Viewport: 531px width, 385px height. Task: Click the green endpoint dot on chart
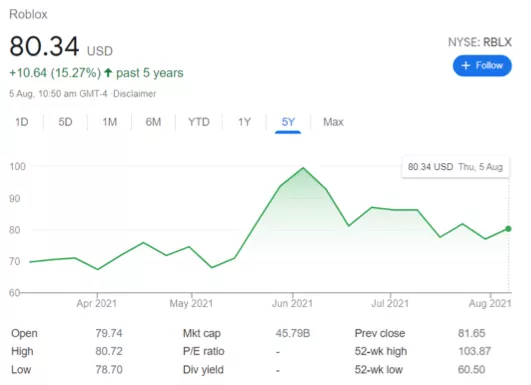click(x=508, y=229)
